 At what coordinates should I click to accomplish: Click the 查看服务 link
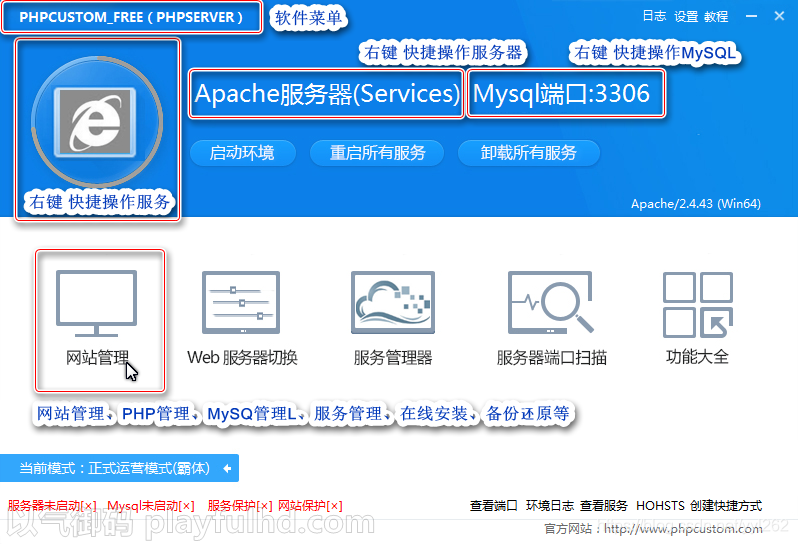point(604,506)
